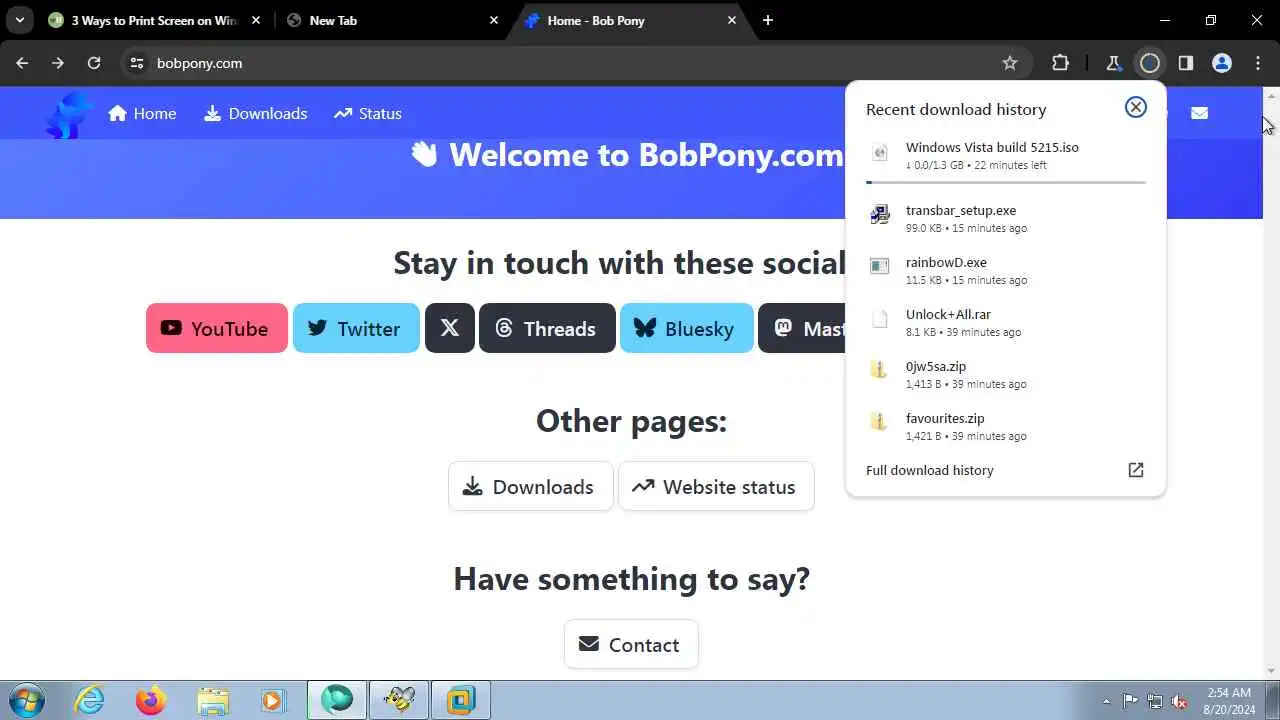Image resolution: width=1280 pixels, height=720 pixels.
Task: Click the Bob Pony site logo
Action: pos(69,113)
